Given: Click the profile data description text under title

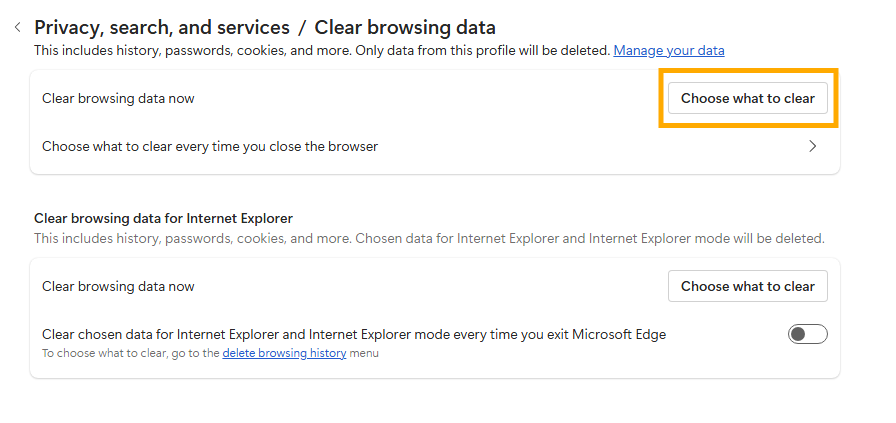Looking at the screenshot, I should tap(322, 50).
